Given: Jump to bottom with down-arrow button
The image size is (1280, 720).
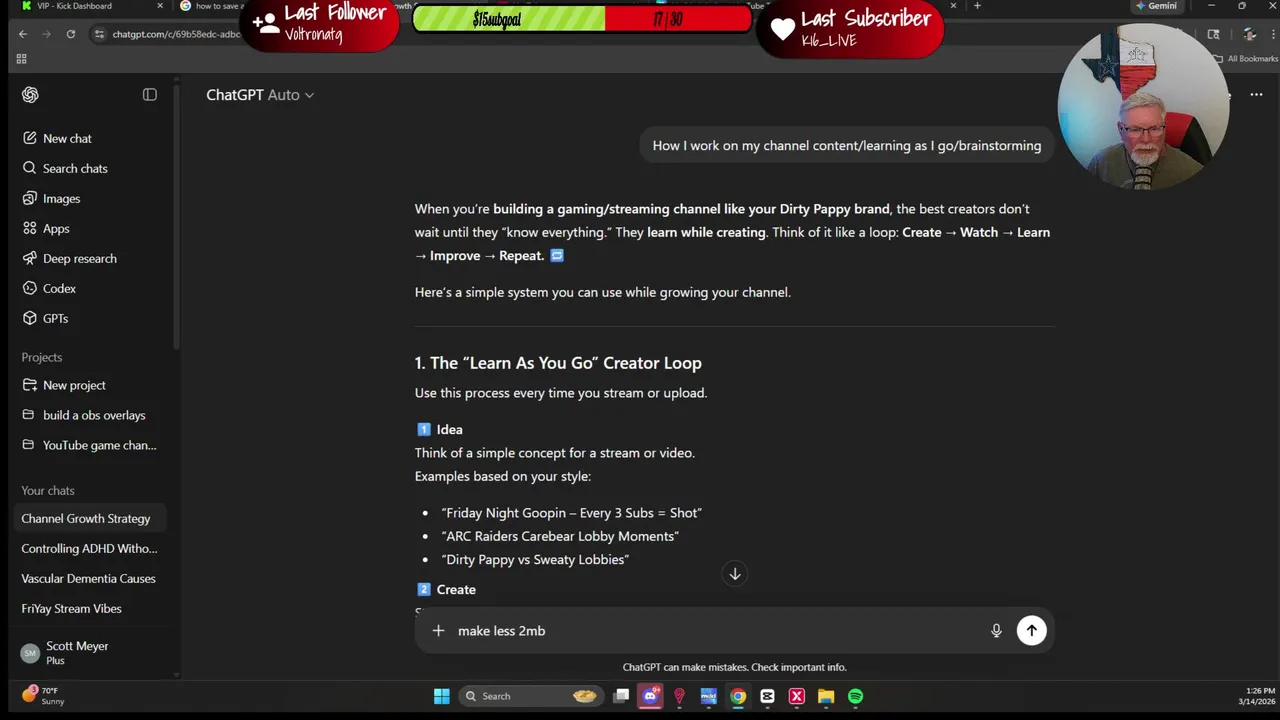Looking at the screenshot, I should 734,574.
